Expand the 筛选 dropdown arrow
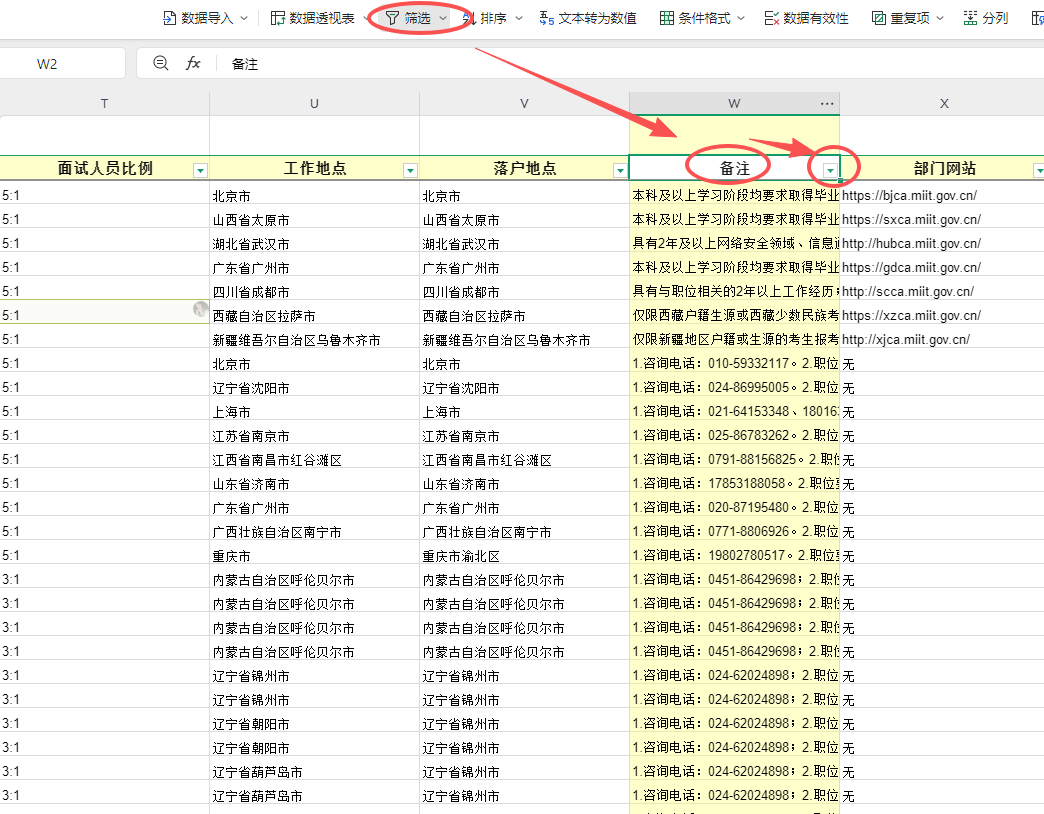1044x814 pixels. (443, 18)
